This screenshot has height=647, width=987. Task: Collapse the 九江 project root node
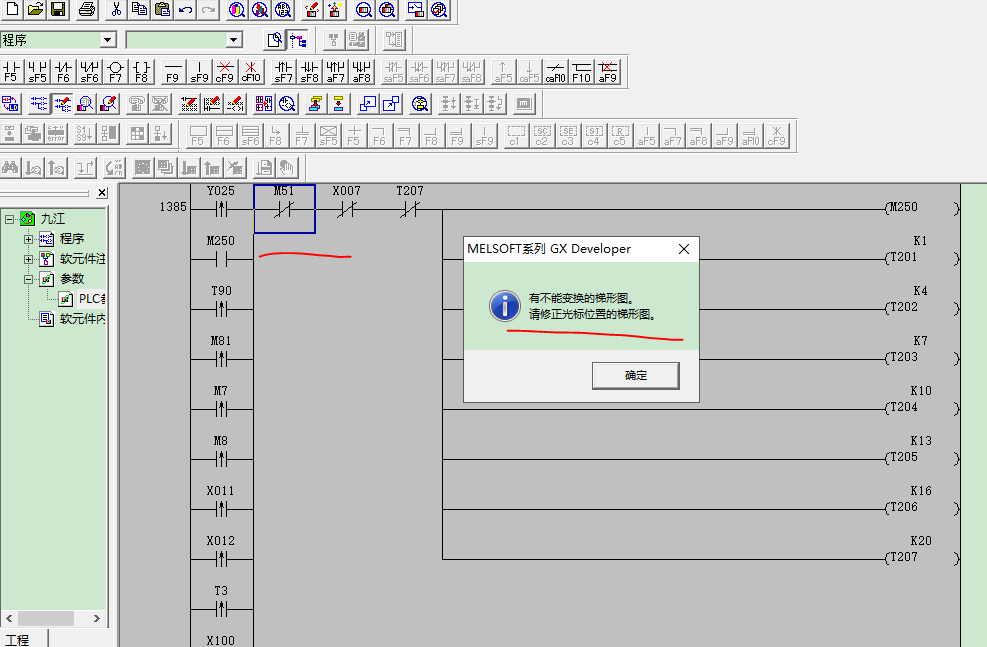click(x=9, y=219)
